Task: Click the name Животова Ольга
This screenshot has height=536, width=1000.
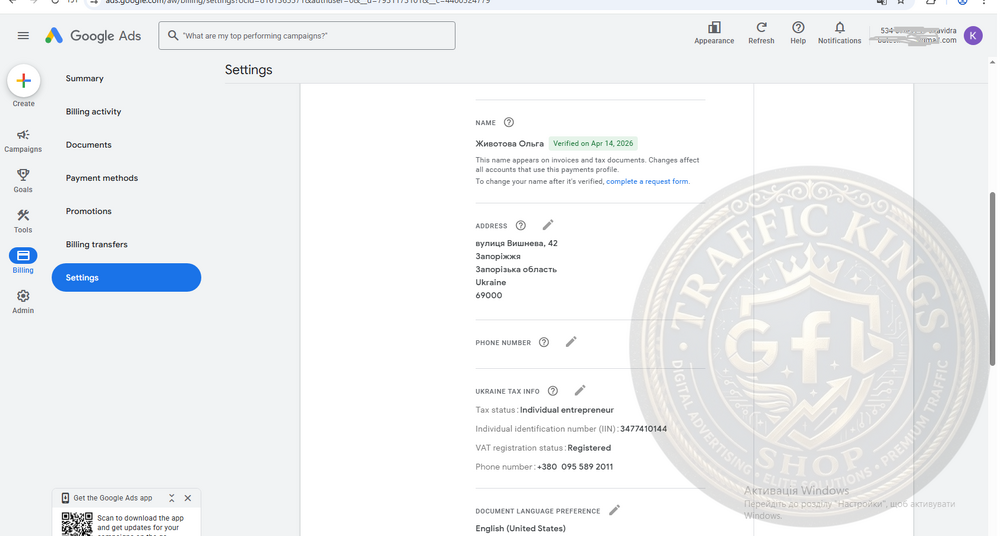Action: coord(509,144)
